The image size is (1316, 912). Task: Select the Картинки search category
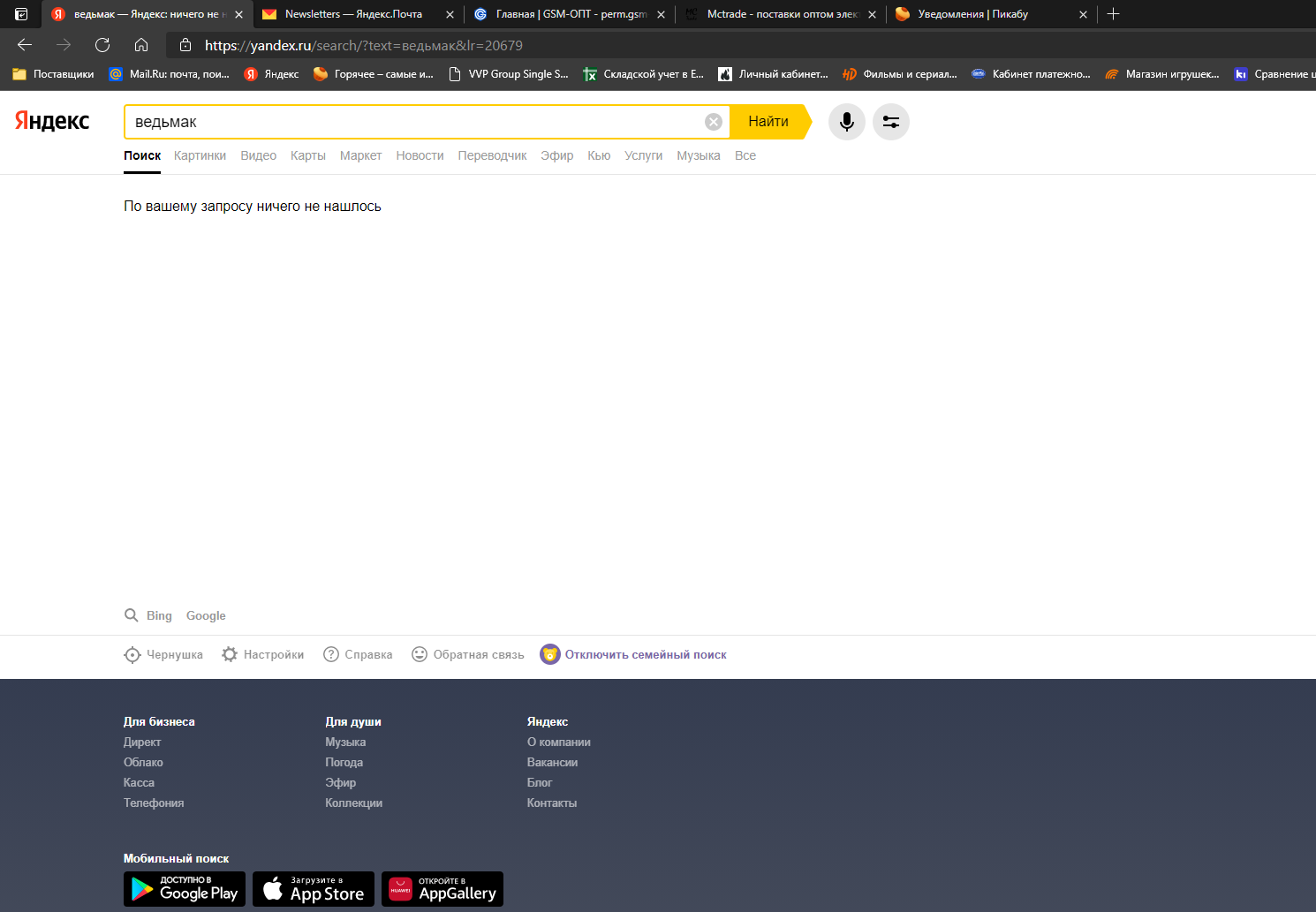(x=200, y=155)
